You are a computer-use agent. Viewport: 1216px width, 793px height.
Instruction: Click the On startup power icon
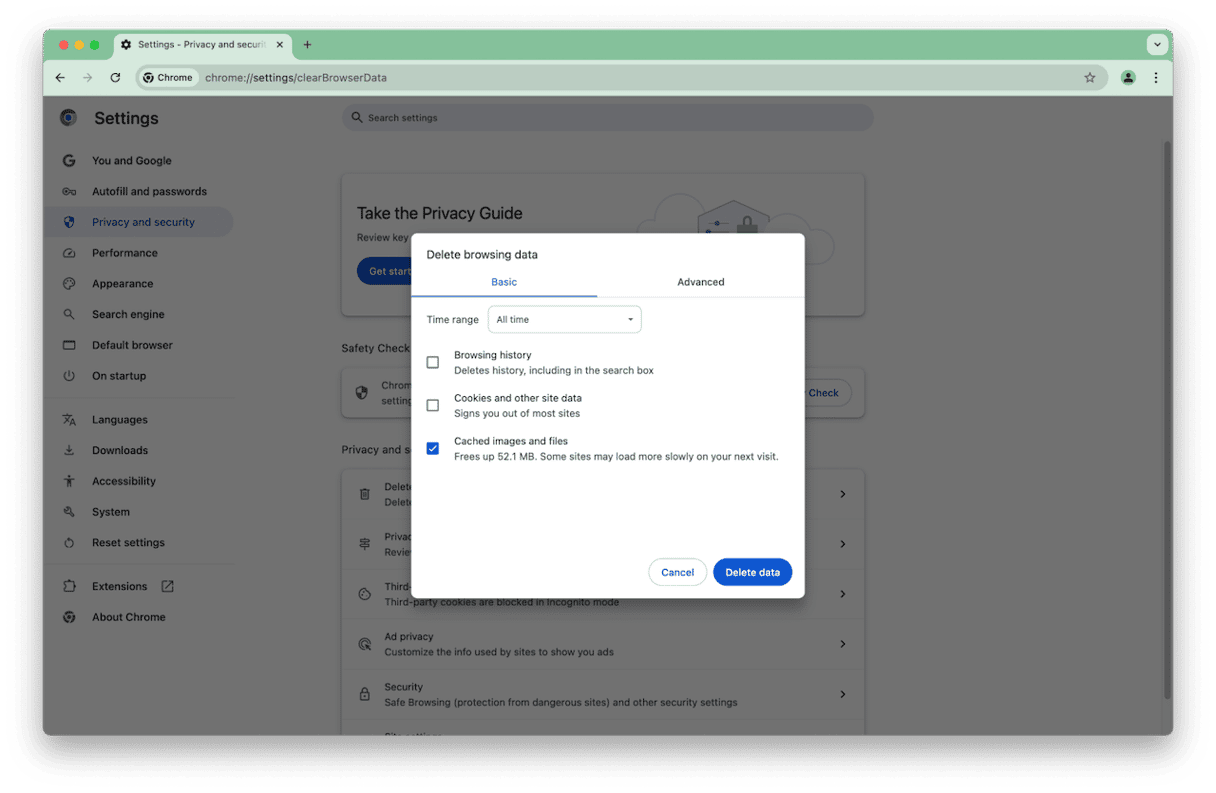pyautogui.click(x=69, y=376)
